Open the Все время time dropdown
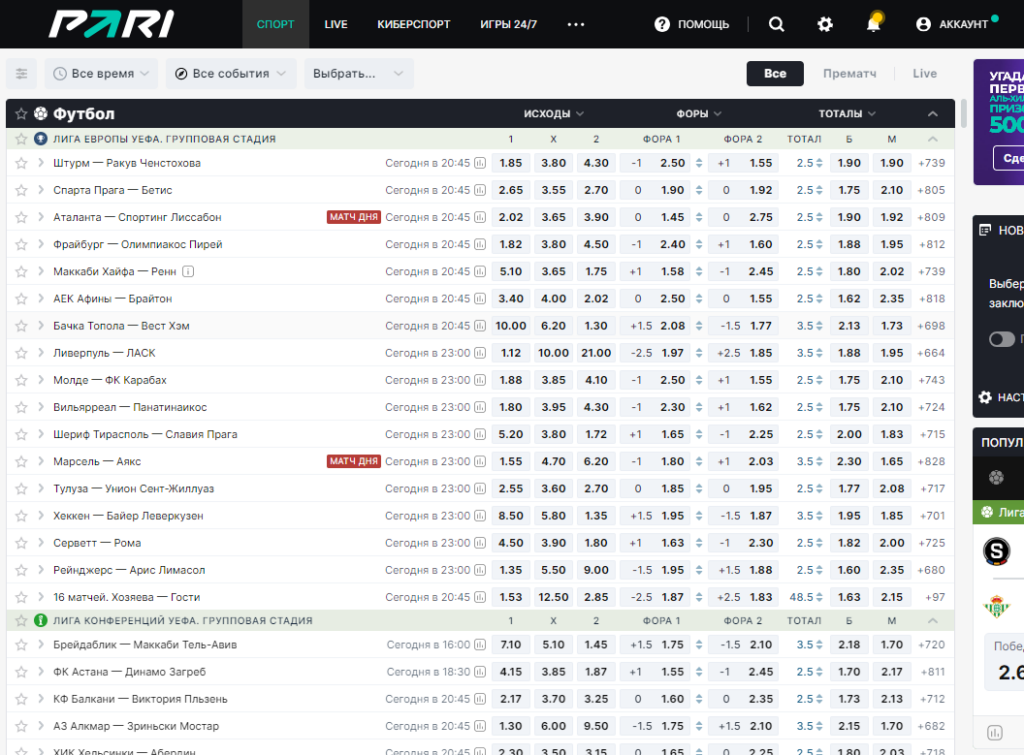This screenshot has height=755, width=1024. [101, 74]
